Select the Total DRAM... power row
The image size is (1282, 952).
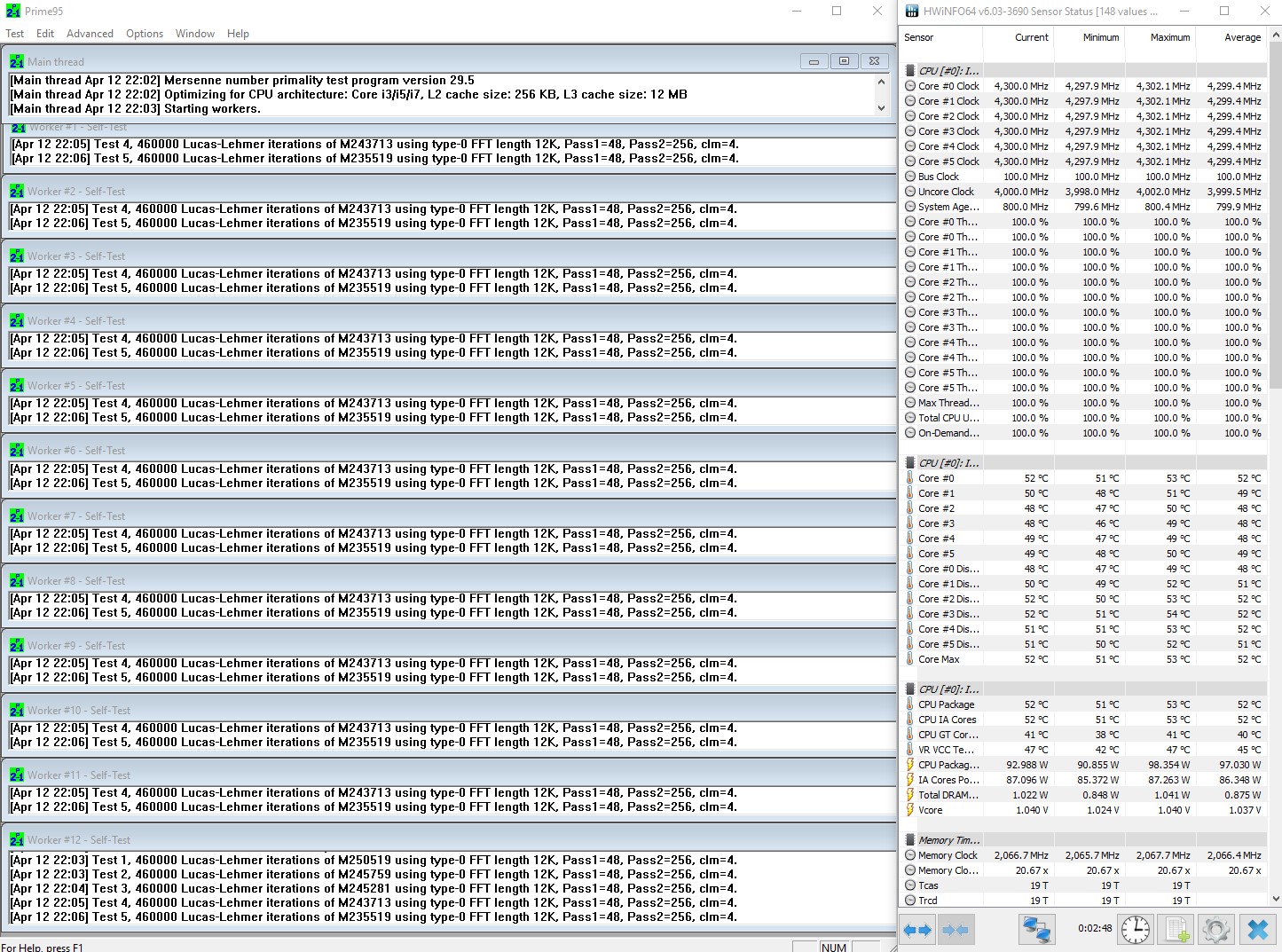pyautogui.click(x=1084, y=795)
